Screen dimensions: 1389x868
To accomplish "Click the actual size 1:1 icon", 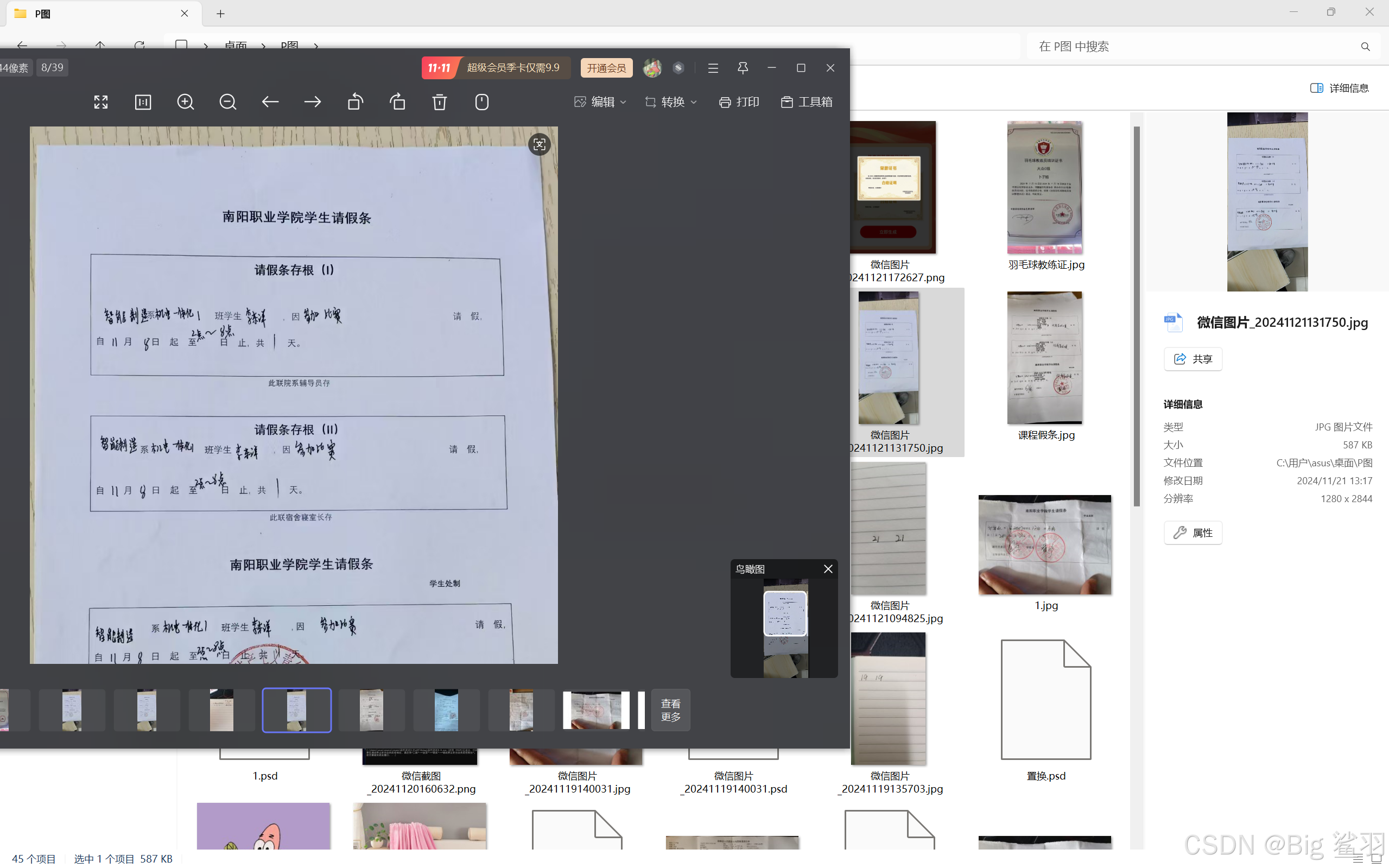I will (x=143, y=102).
